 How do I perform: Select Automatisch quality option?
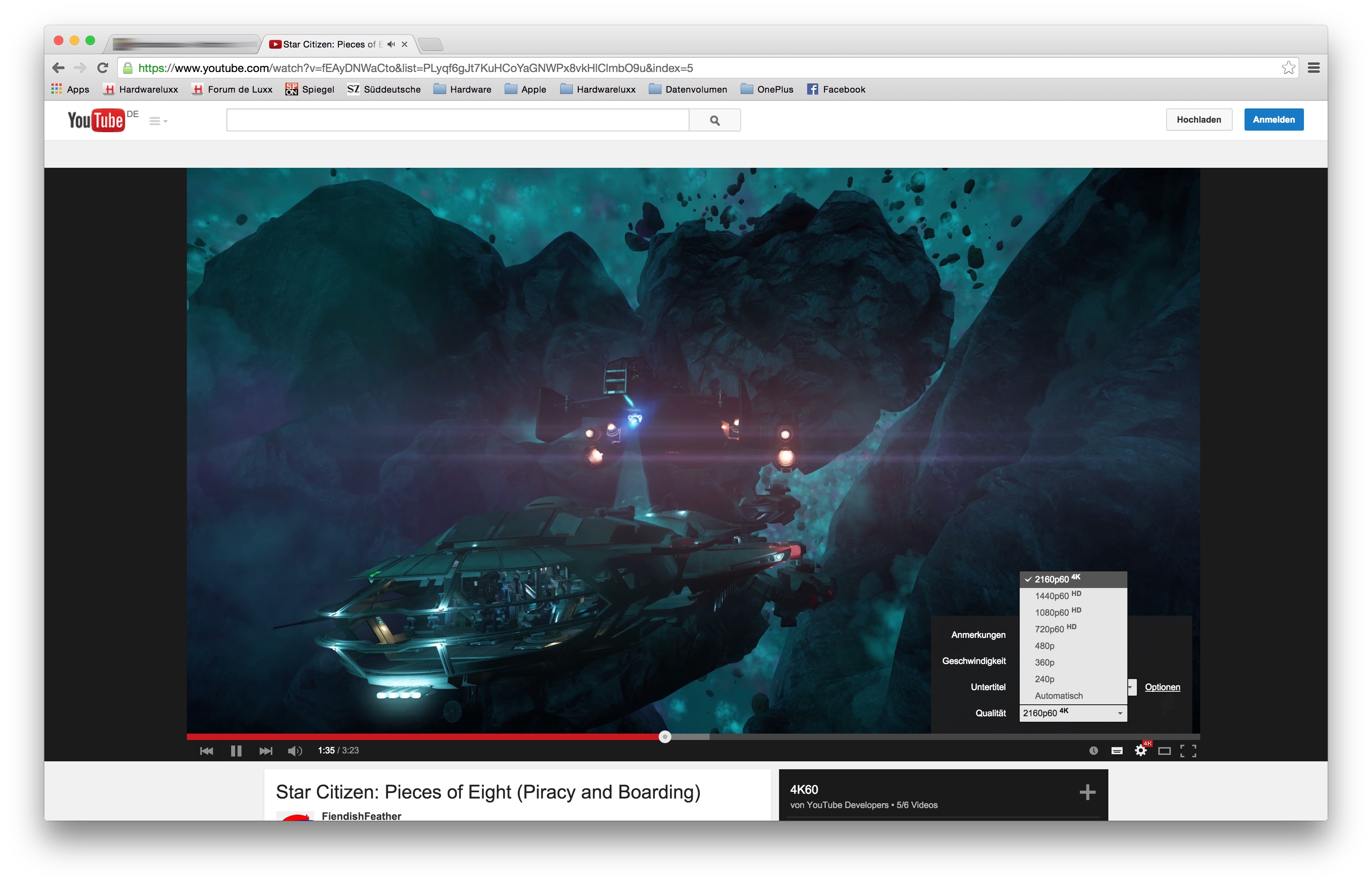pos(1073,696)
